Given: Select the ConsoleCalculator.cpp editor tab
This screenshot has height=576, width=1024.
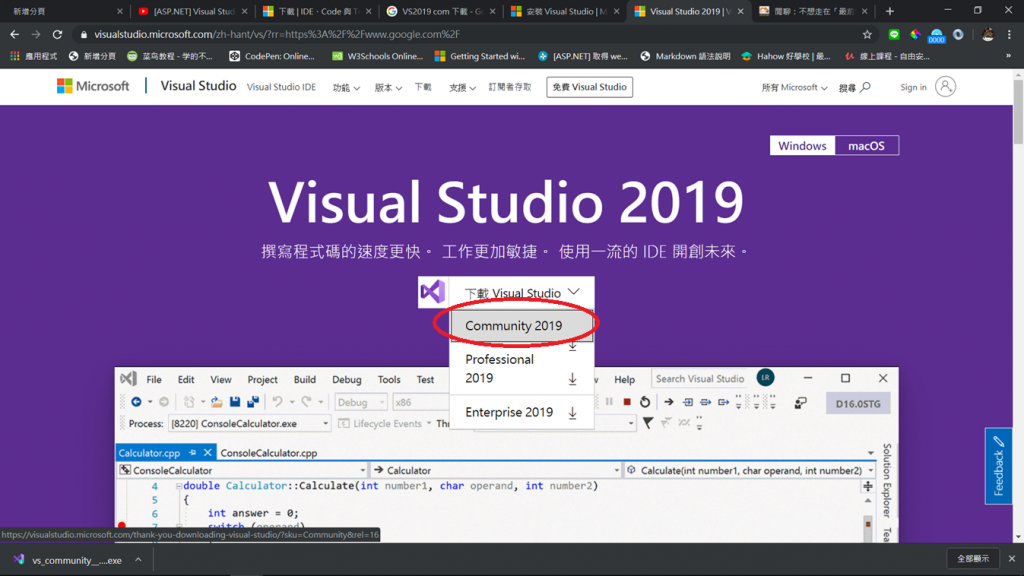Looking at the screenshot, I should coord(268,453).
